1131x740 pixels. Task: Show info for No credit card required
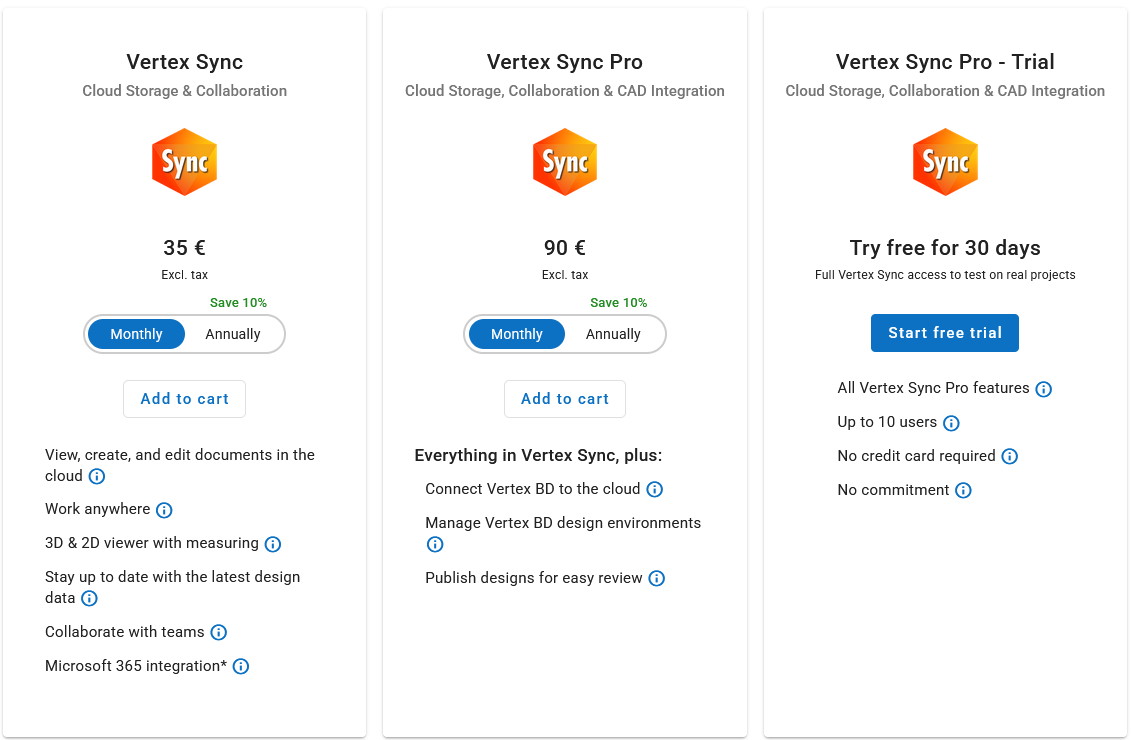[x=1009, y=456]
